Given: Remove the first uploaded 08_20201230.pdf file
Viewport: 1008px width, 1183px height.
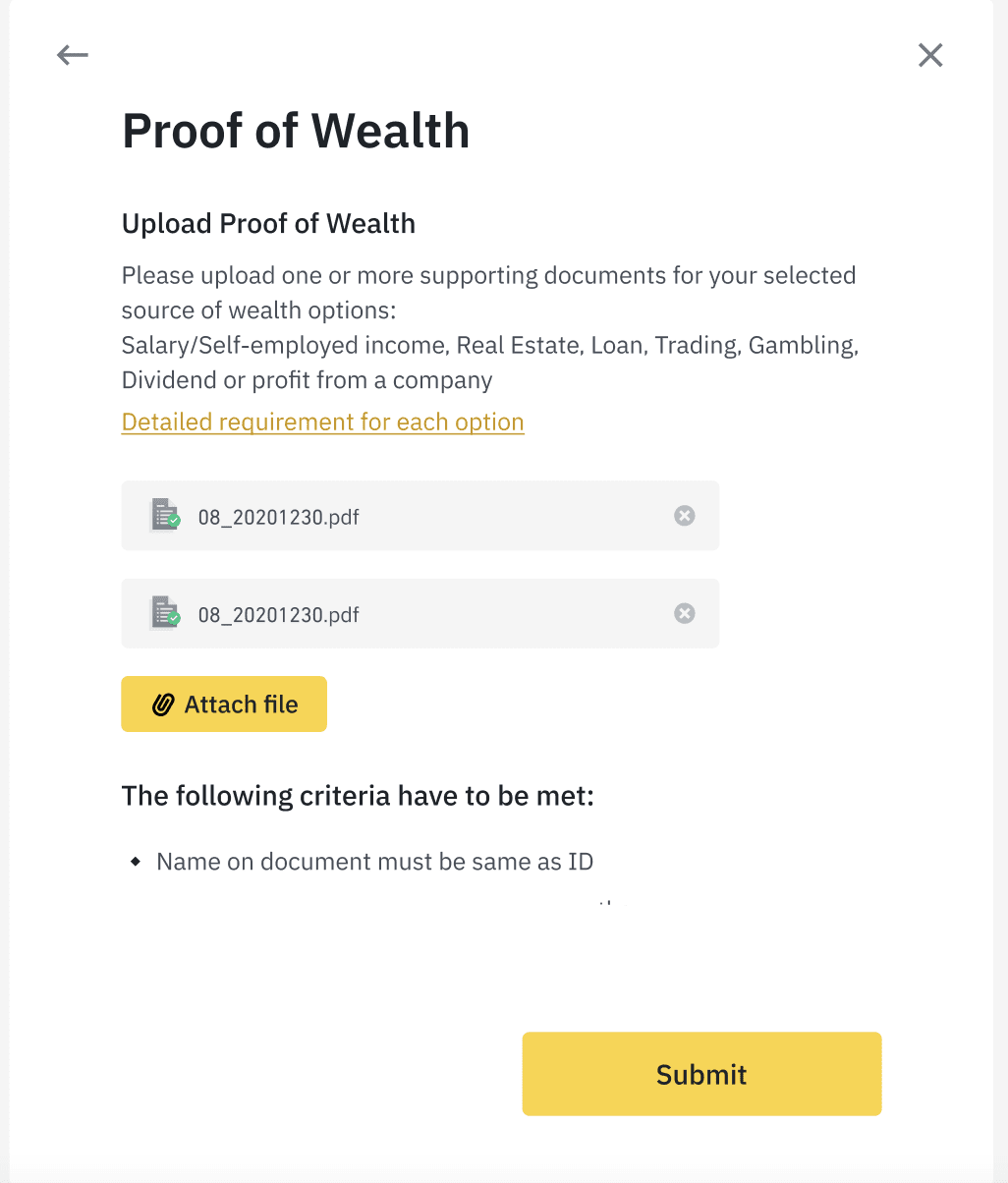Looking at the screenshot, I should point(685,516).
